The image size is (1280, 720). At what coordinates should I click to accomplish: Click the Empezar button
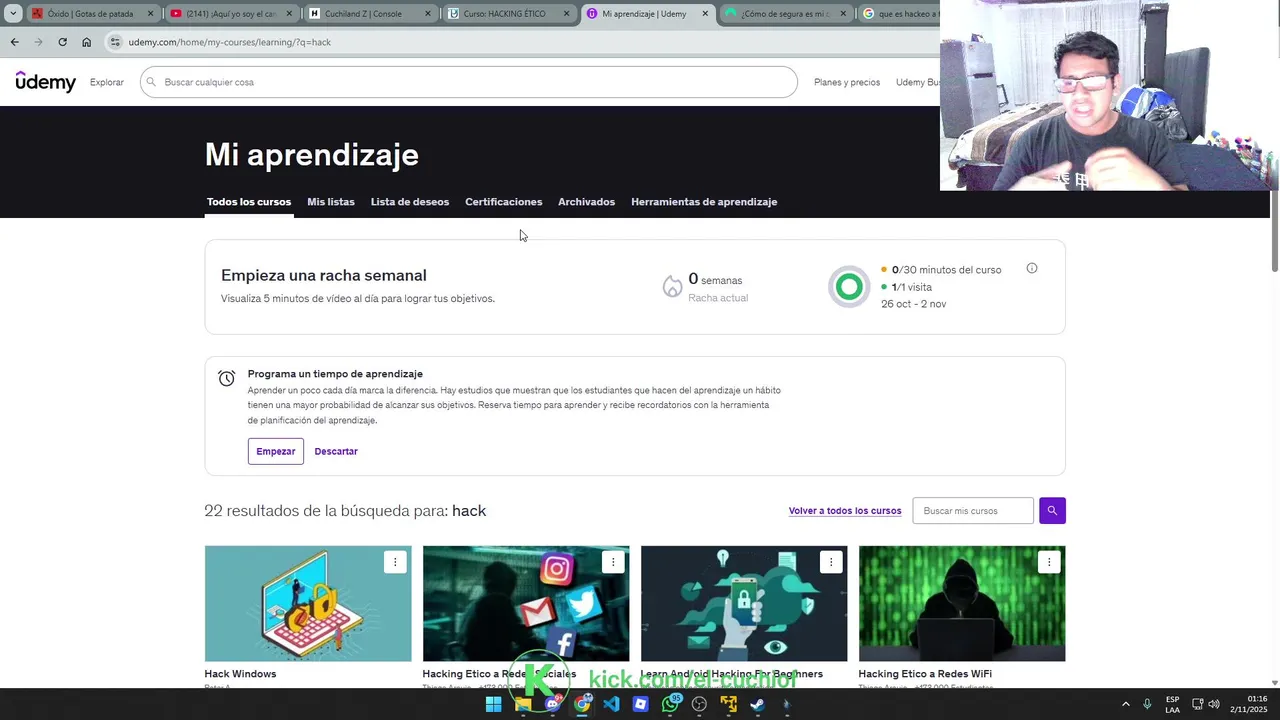coord(276,451)
